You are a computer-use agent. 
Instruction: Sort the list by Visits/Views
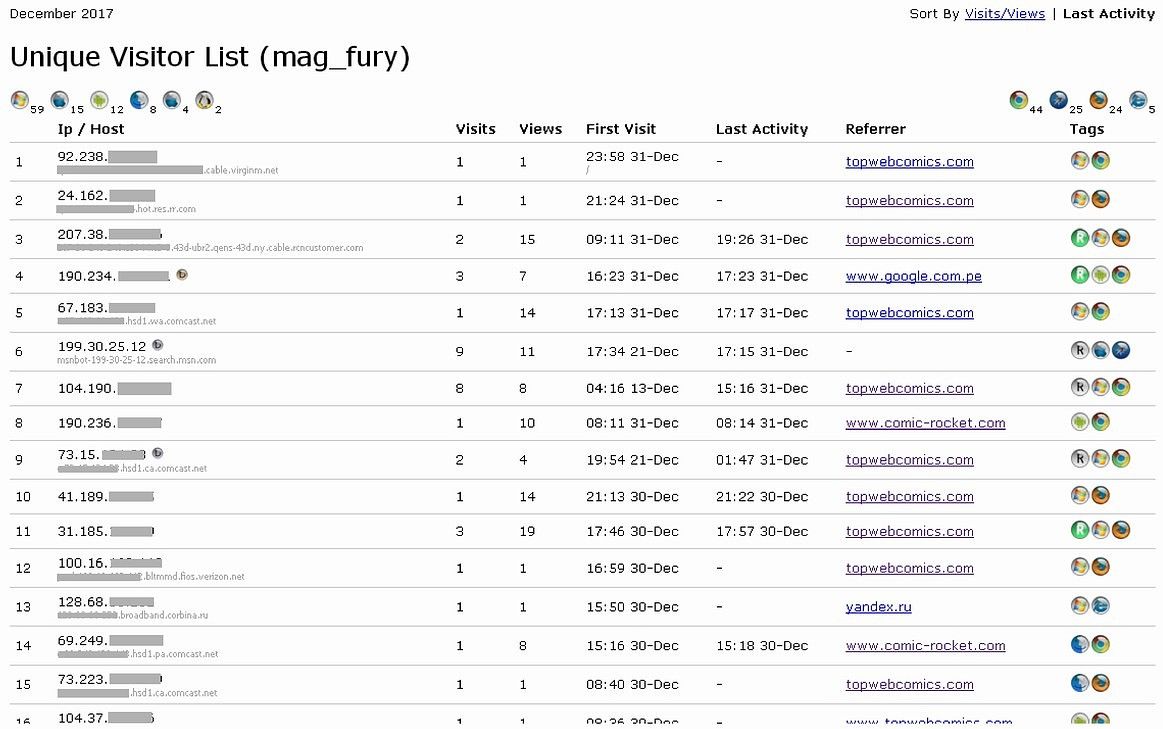pyautogui.click(x=1004, y=13)
